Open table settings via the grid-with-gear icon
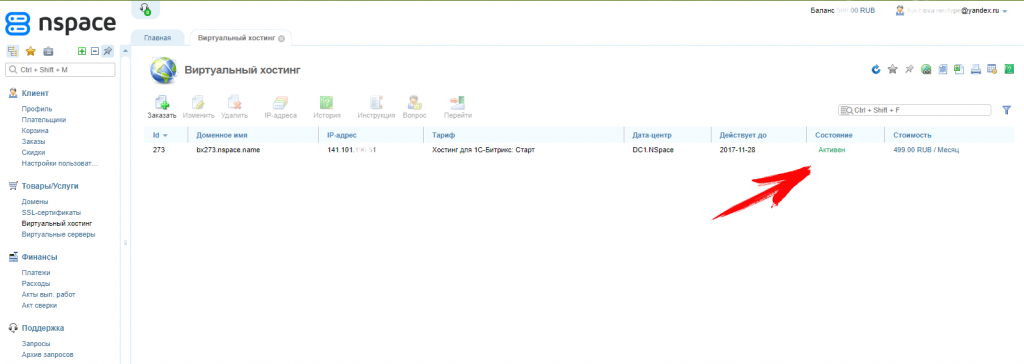 992,69
